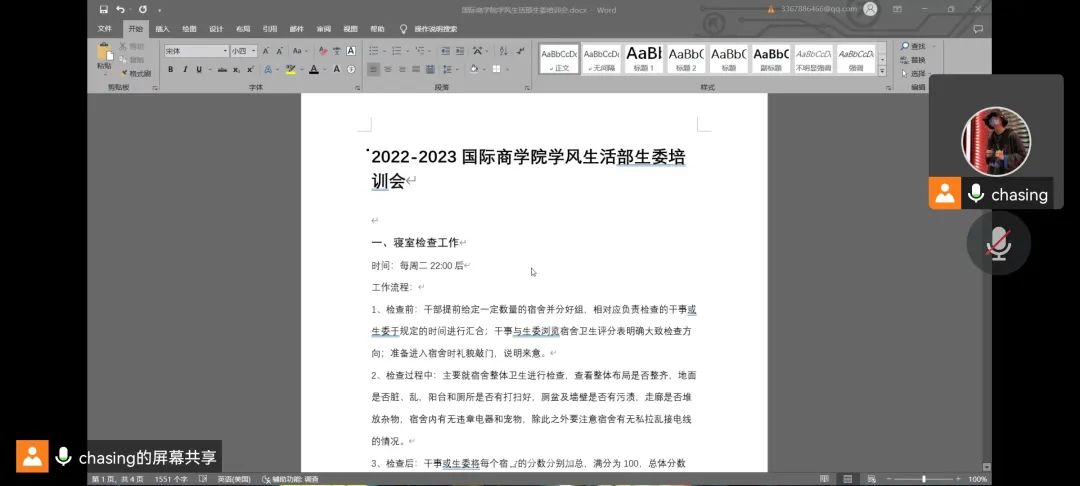Select the Format Painter tool
Image resolution: width=1080 pixels, height=486 pixels.
pos(134,73)
